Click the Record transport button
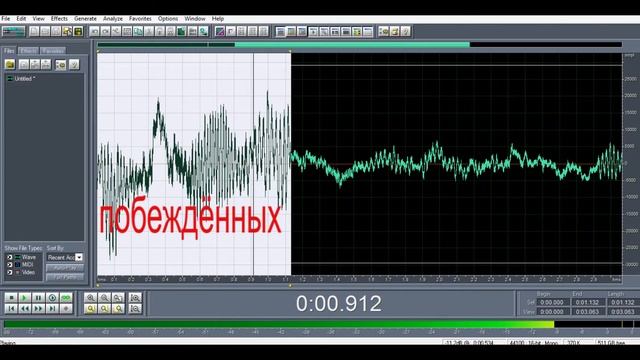Viewport: 640px width, 360px height. click(66, 309)
